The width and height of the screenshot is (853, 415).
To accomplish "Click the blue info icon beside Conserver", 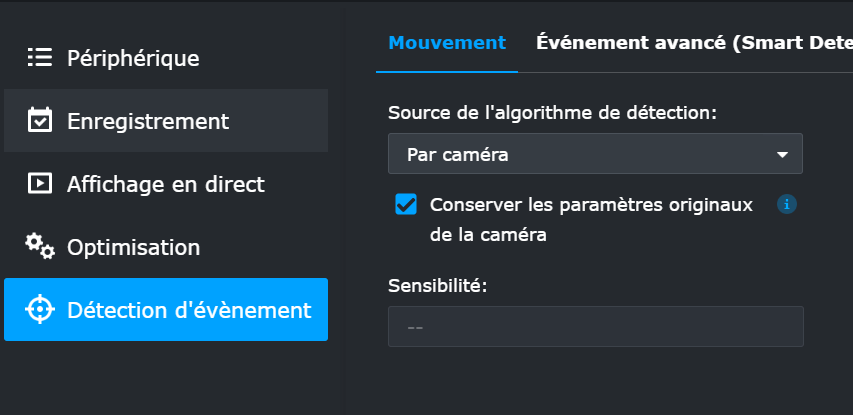I will pyautogui.click(x=787, y=205).
